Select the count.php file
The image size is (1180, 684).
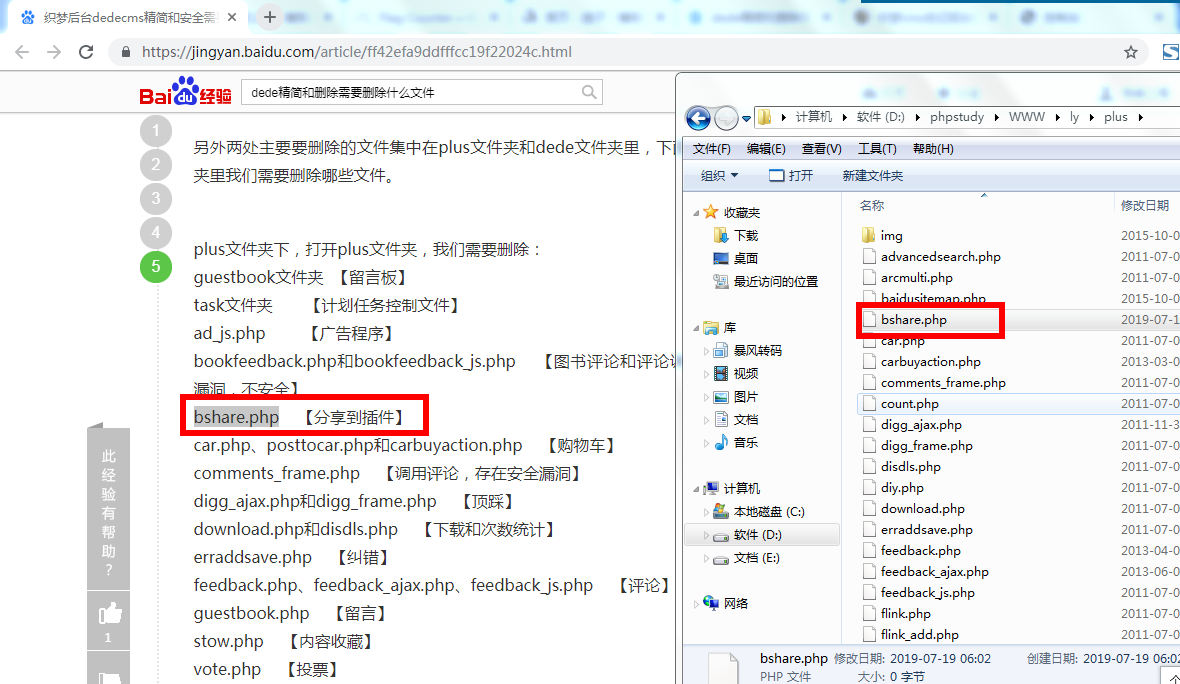[909, 404]
